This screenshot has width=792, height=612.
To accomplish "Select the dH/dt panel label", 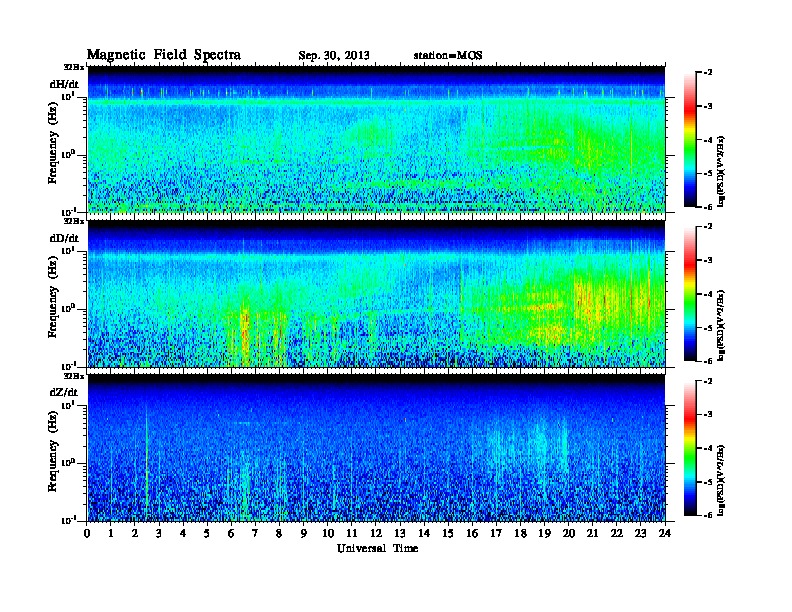I will pos(64,84).
